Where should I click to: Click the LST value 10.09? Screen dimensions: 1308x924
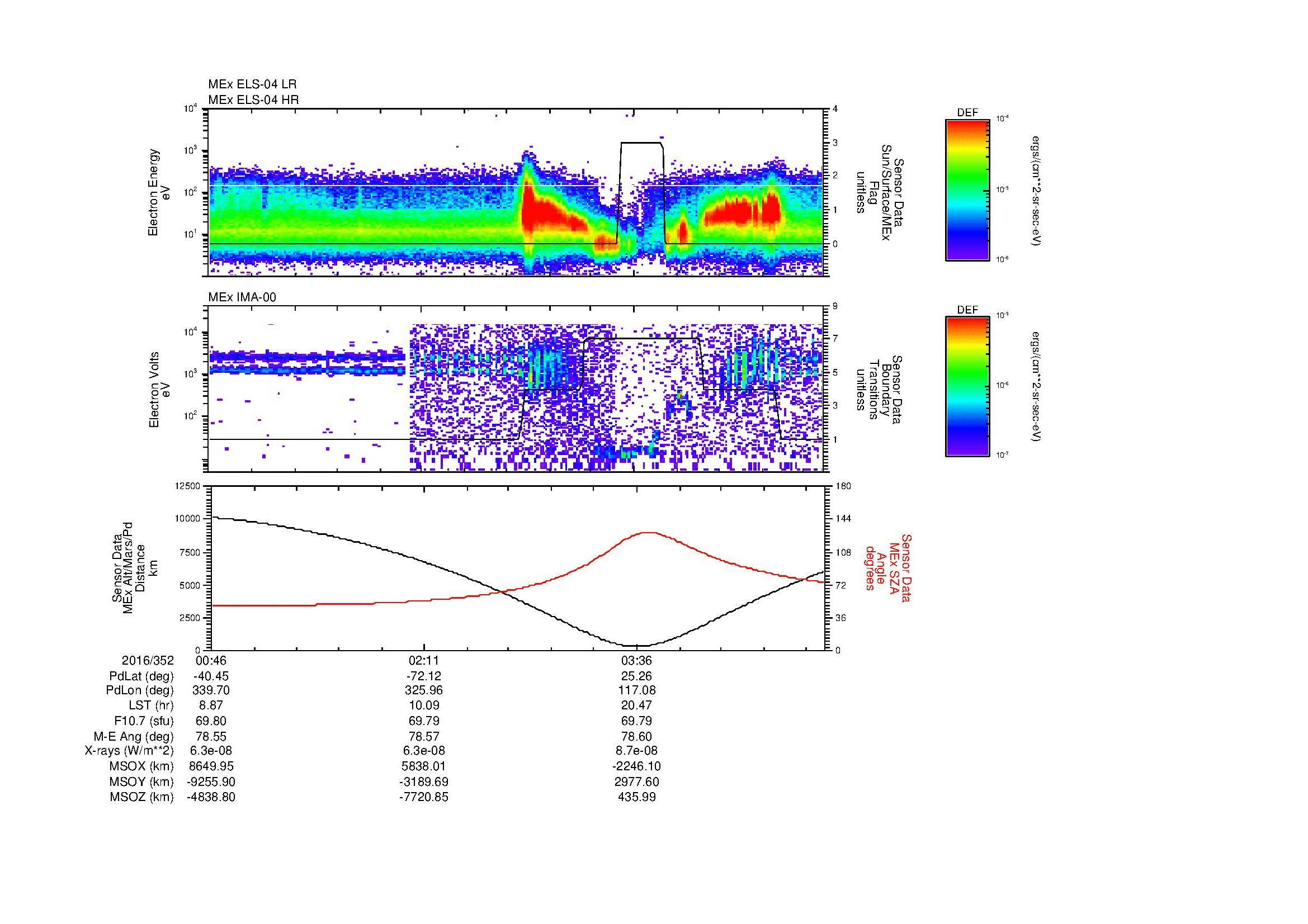[424, 705]
